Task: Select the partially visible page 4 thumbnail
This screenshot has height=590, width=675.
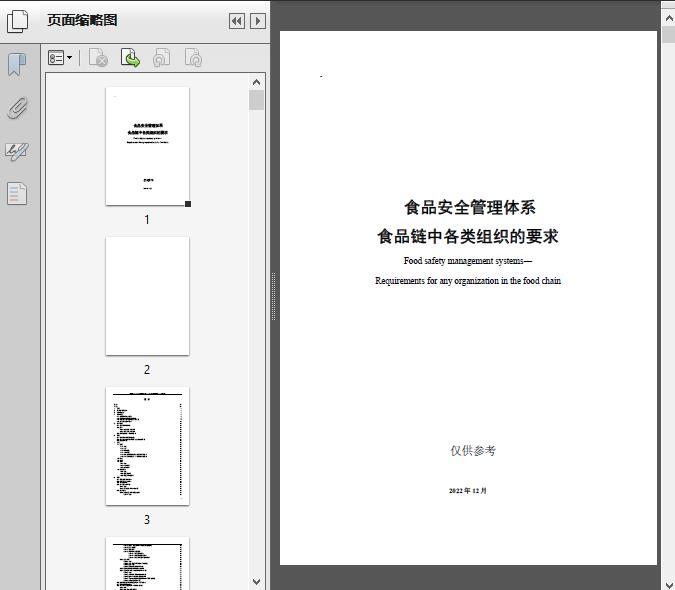Action: [x=147, y=563]
